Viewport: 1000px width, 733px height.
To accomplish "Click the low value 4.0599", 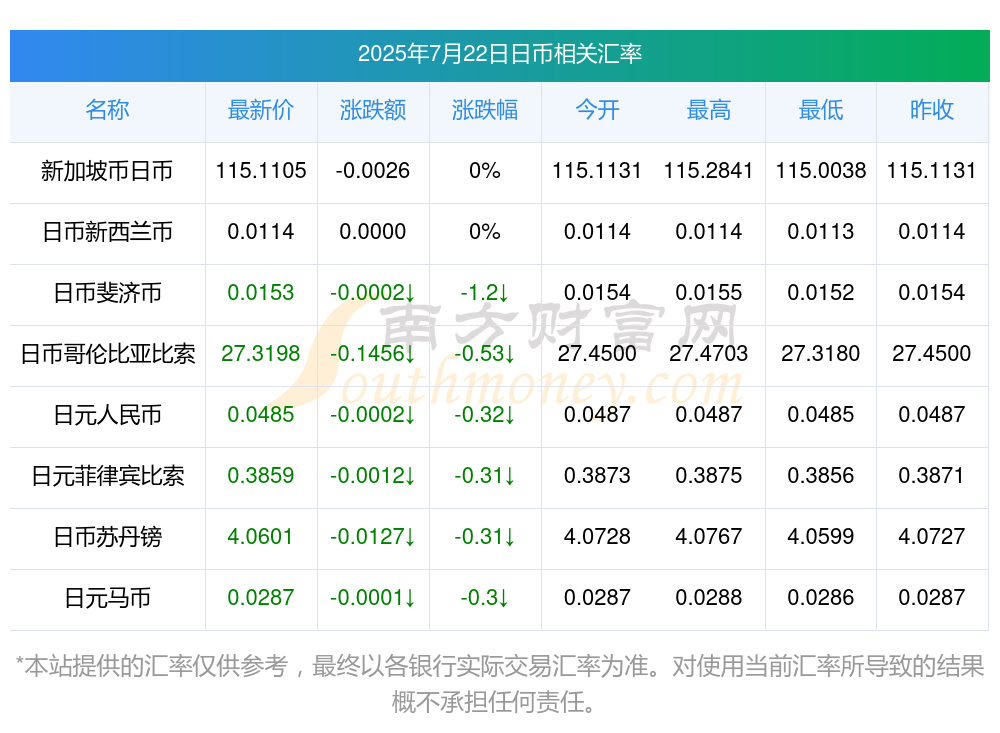I will (821, 537).
